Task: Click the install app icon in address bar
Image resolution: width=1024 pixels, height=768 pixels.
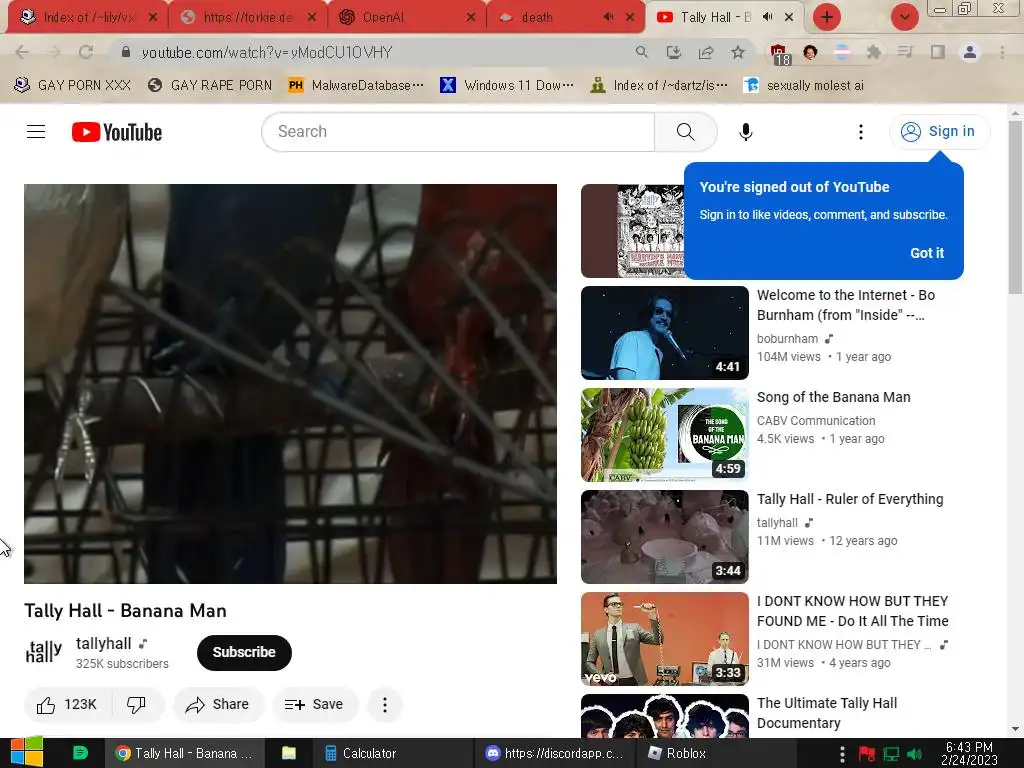Action: click(673, 52)
